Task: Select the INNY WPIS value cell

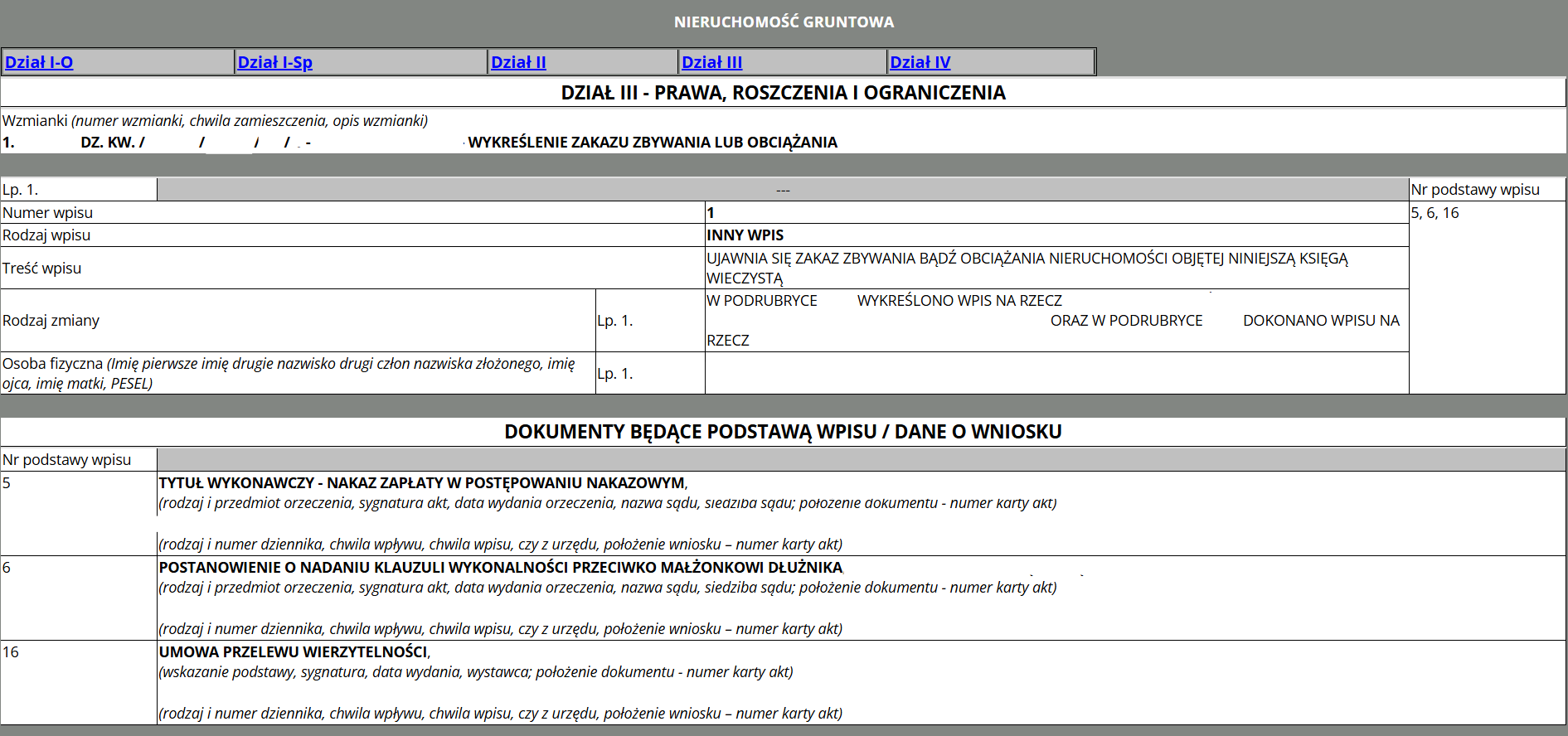Action: tap(745, 235)
